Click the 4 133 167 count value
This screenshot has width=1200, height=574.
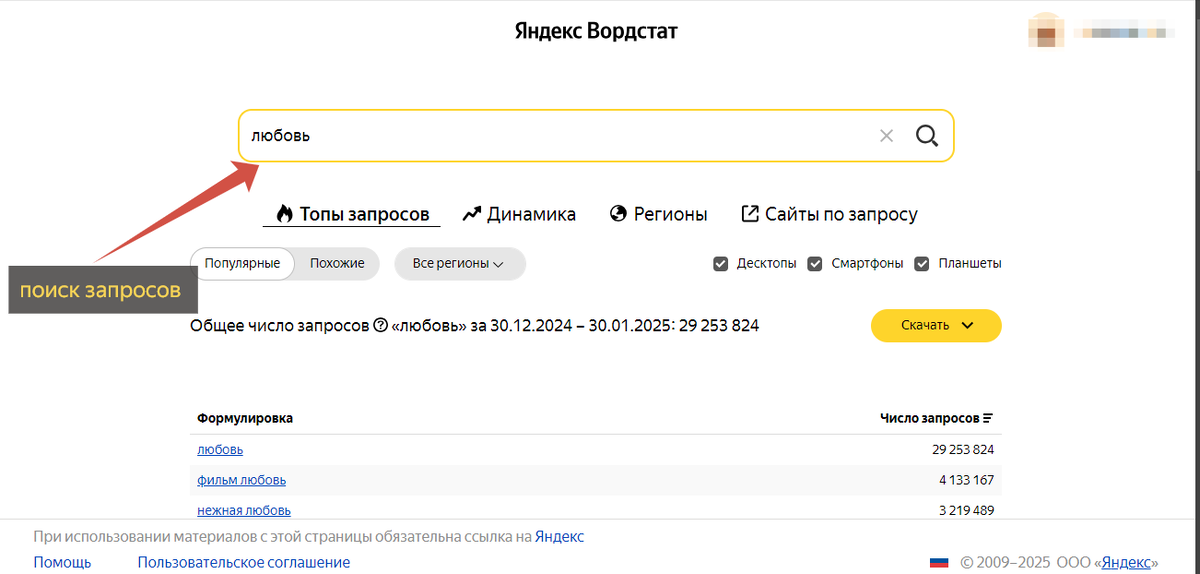[966, 480]
